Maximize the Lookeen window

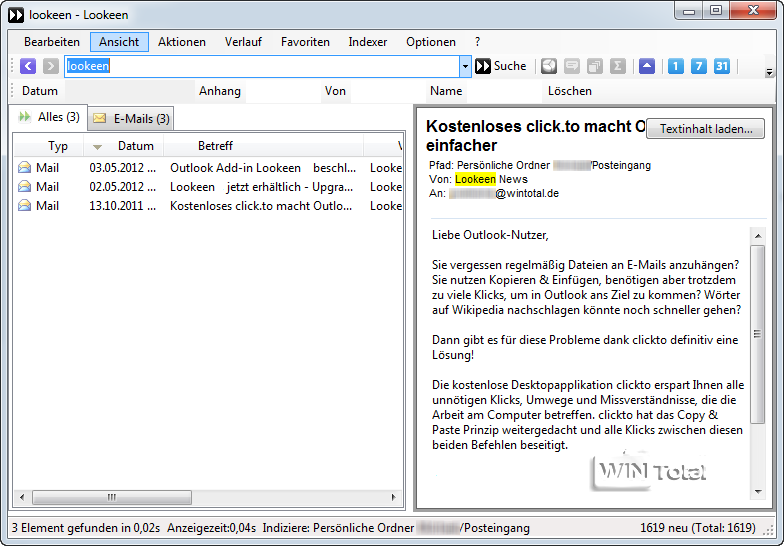pos(716,10)
